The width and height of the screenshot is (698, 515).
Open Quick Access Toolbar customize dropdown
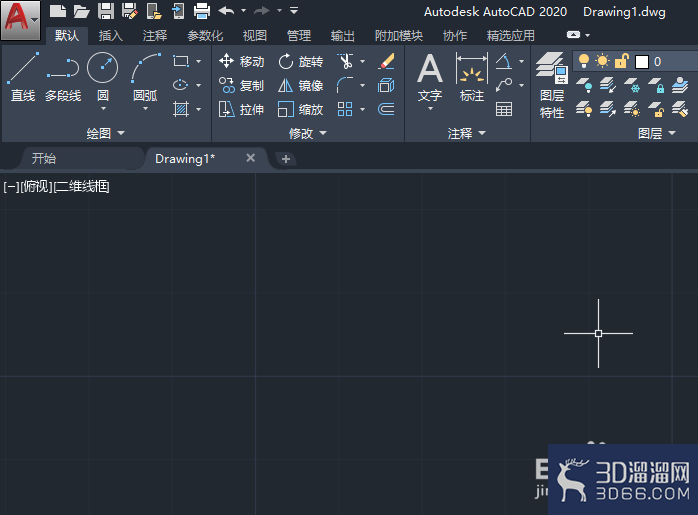tap(294, 10)
